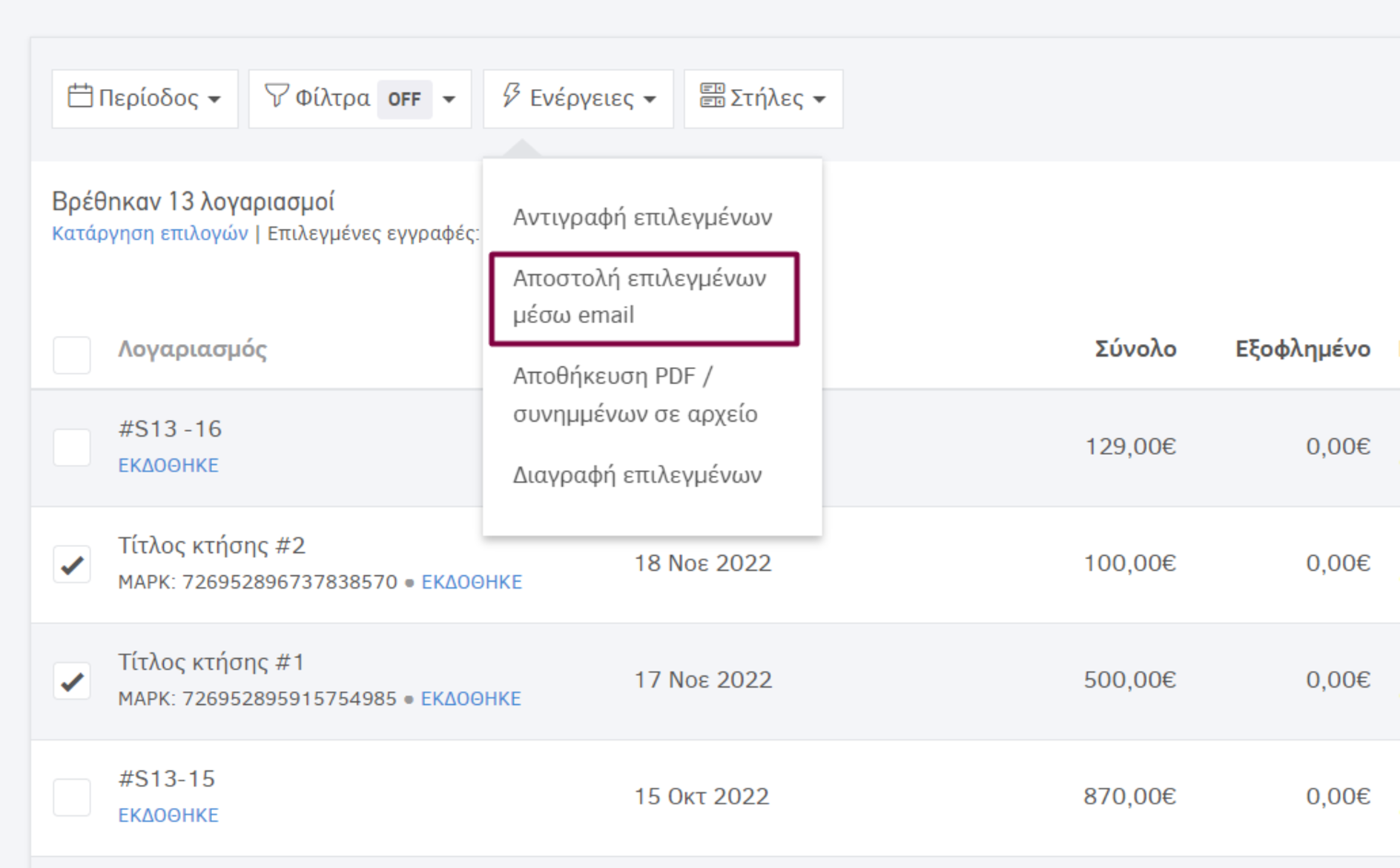
Task: Click ΕΚΔΟΘΗΚΕ link for Τίτλος κτήσης #2
Action: pos(472,582)
